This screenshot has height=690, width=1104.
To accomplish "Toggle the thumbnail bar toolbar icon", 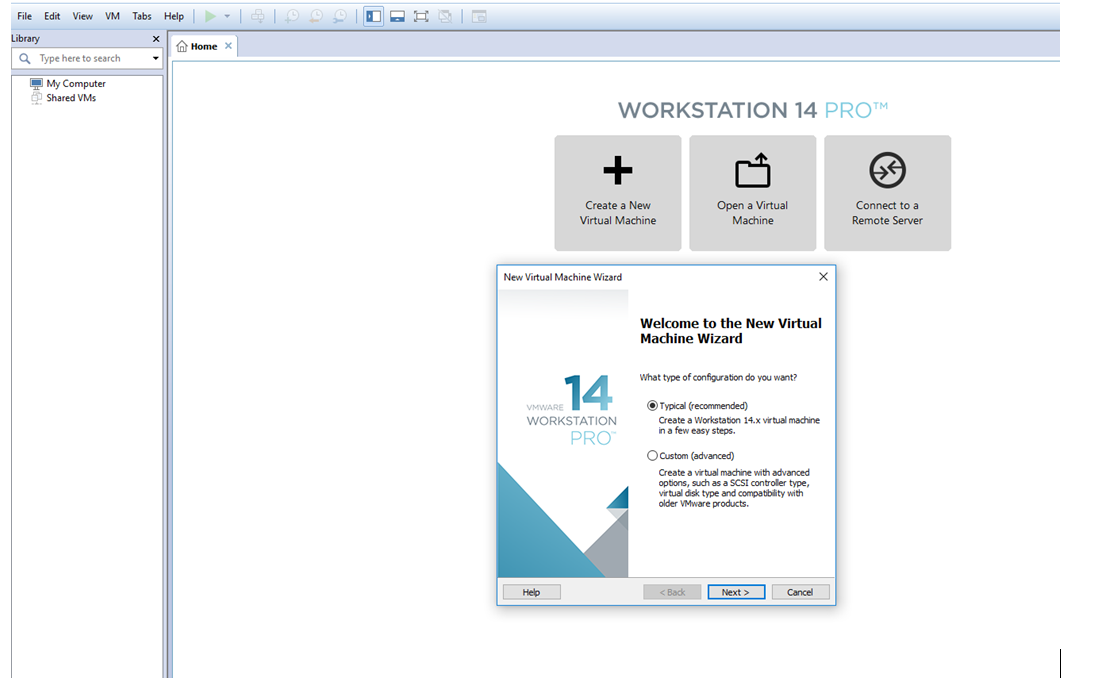I will pyautogui.click(x=397, y=16).
